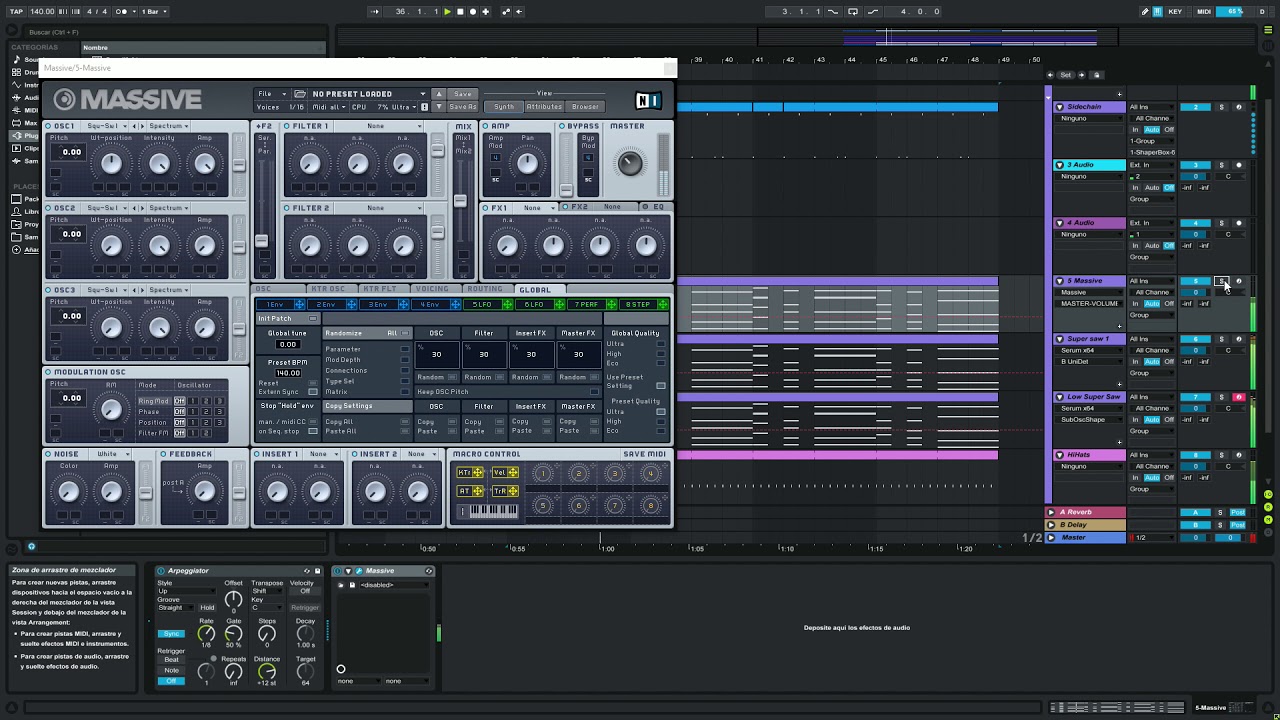Switch to the Attributes view in Massive
The height and width of the screenshot is (720, 1280).
coord(544,107)
